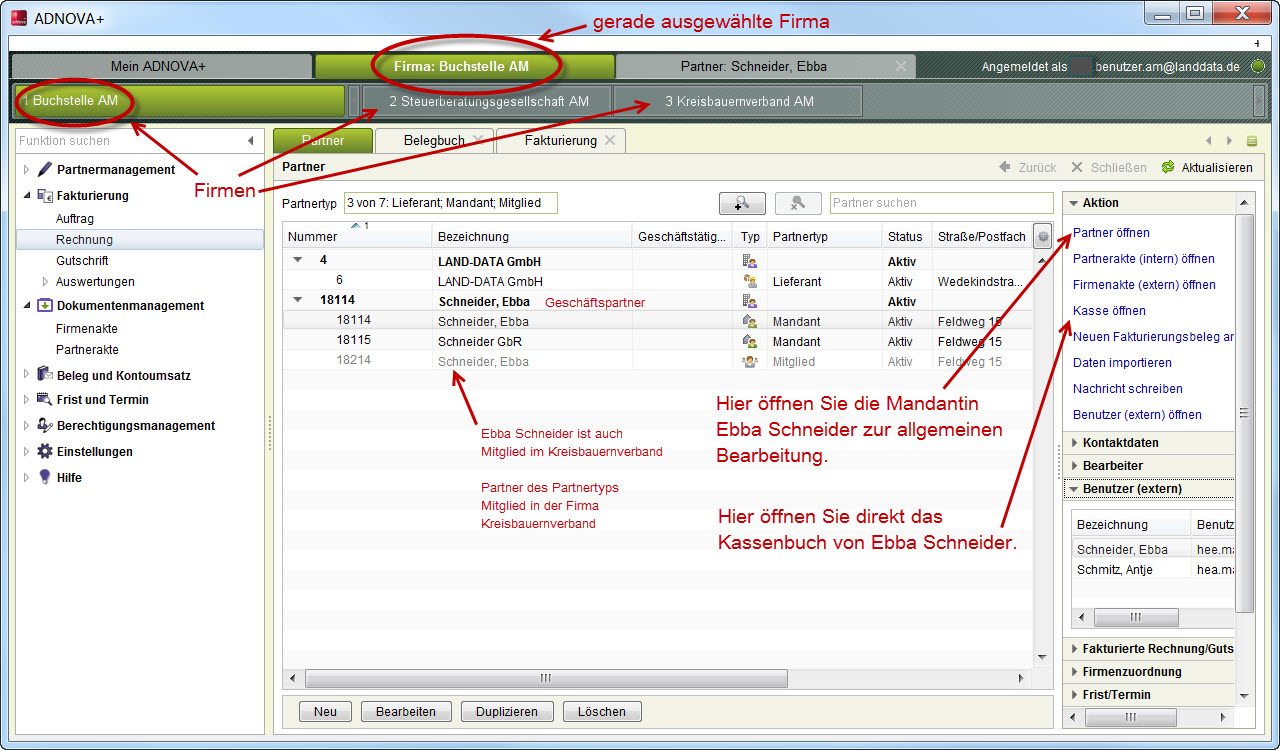Expand the Partnermanagement tree node
1280x750 pixels.
point(27,170)
